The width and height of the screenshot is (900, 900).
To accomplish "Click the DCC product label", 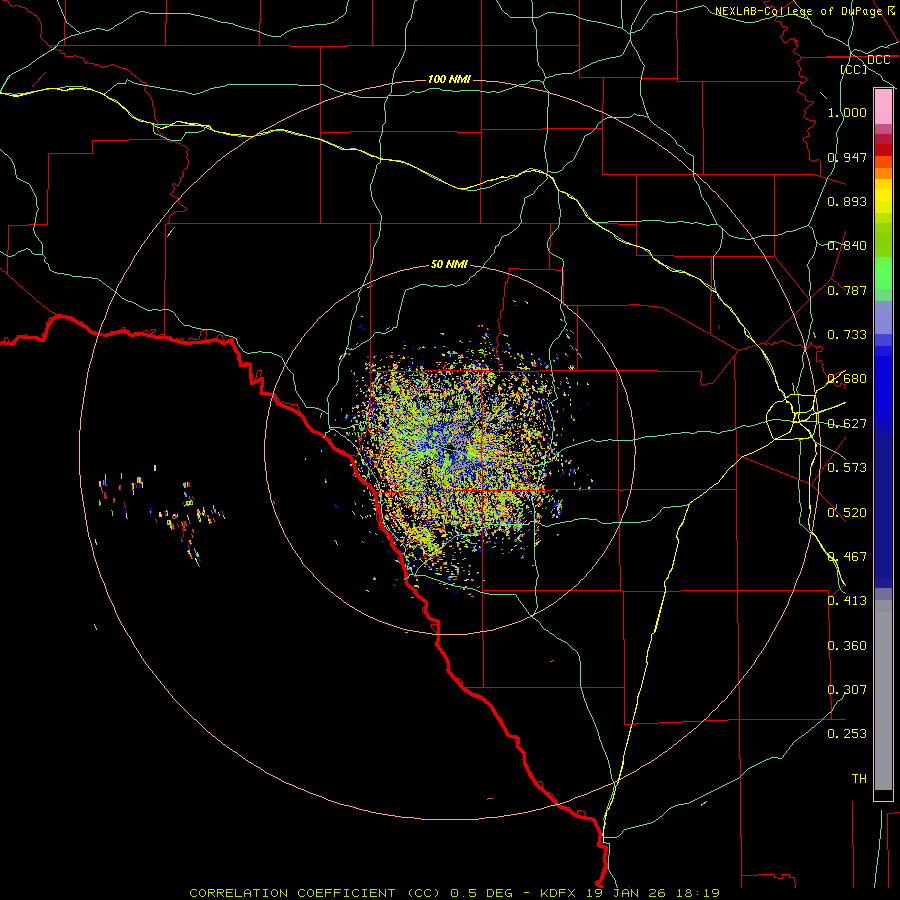I will click(x=879, y=60).
